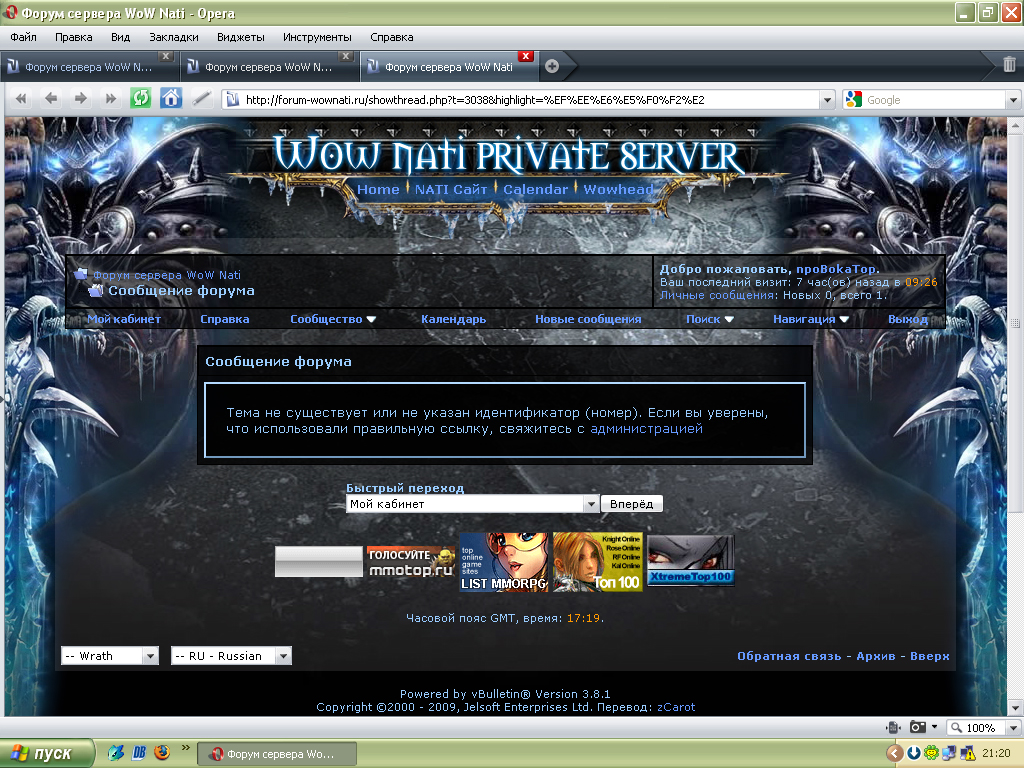
Task: Open Firefox from the quick launch
Action: 162,753
